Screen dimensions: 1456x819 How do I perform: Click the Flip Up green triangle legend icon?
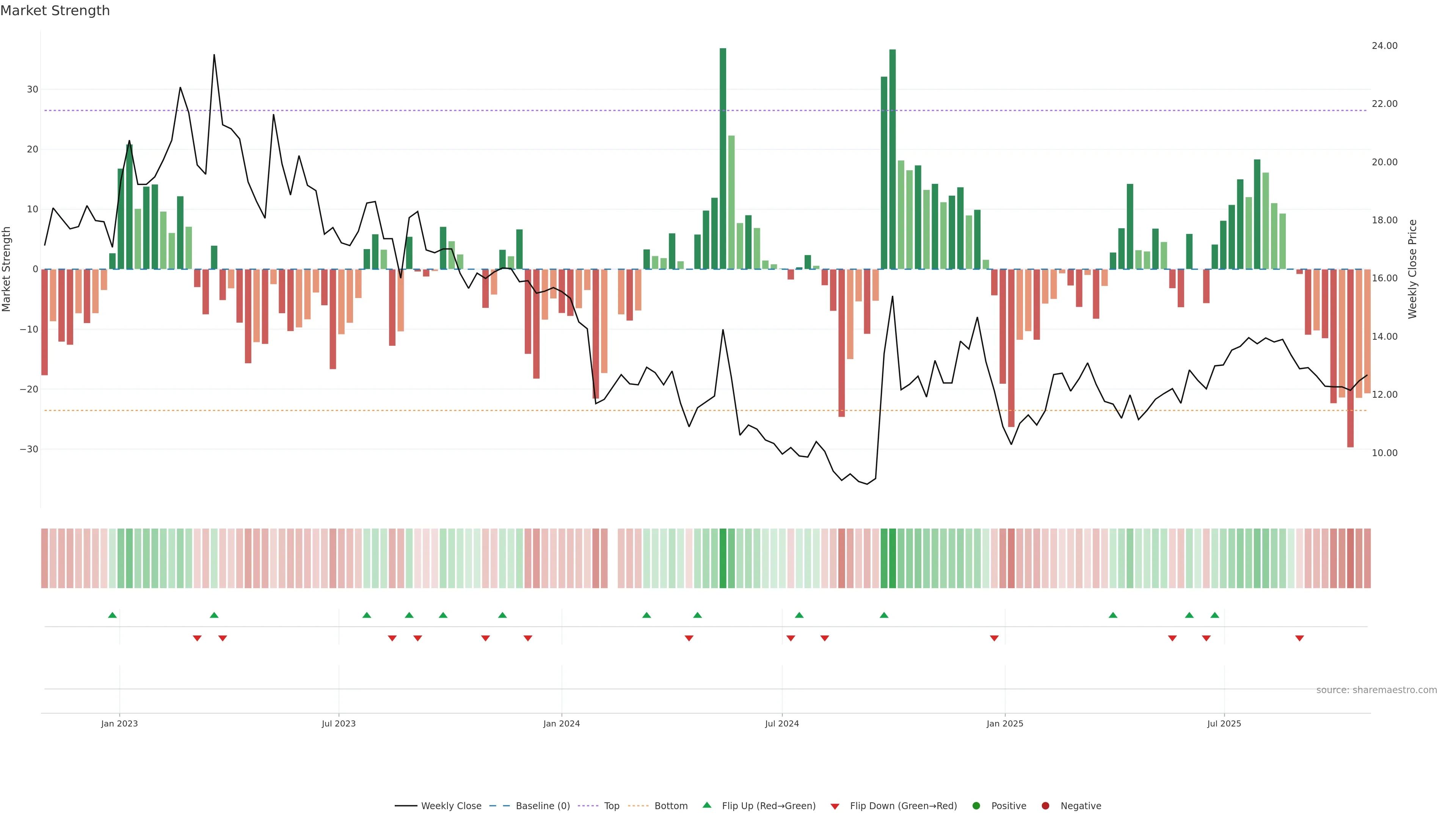[x=706, y=805]
